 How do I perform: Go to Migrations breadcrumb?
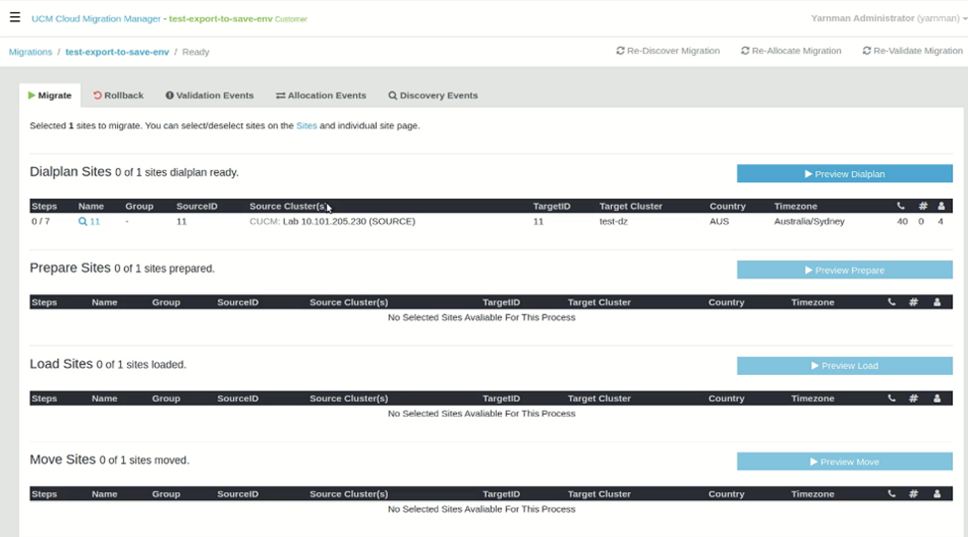pos(30,52)
